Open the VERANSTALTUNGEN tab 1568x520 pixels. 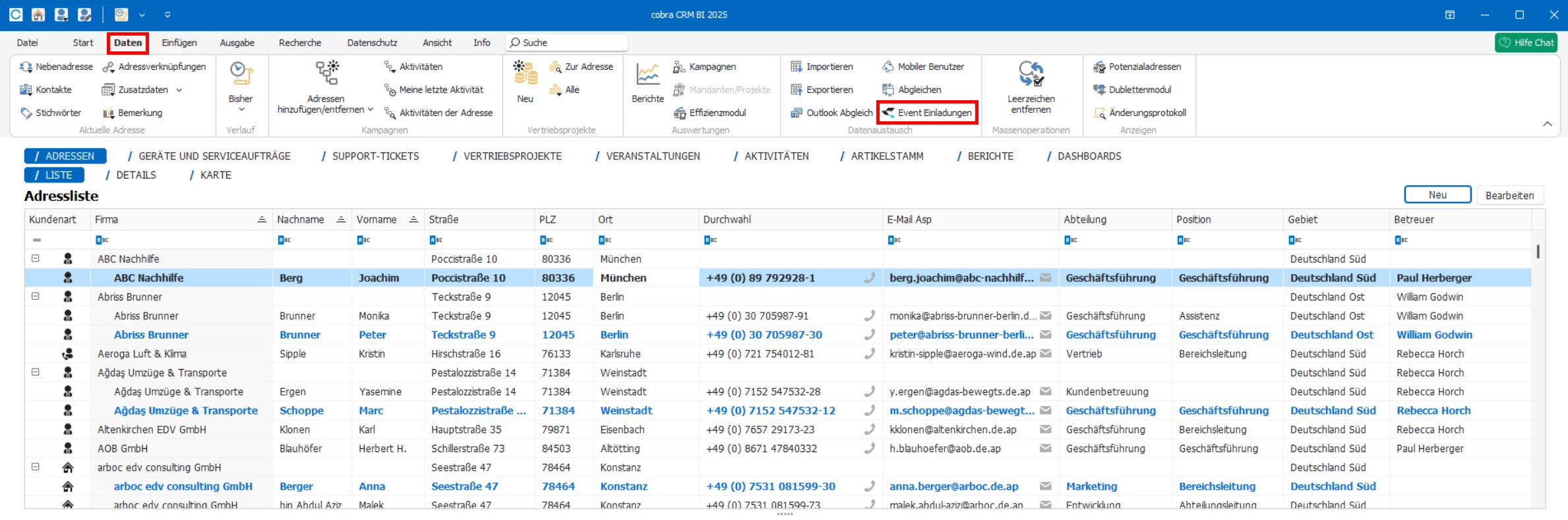point(652,156)
